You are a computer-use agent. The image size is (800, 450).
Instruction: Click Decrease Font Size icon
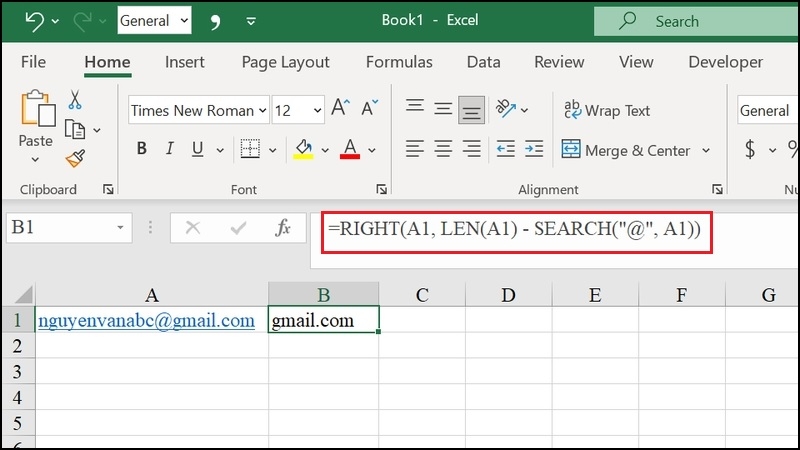click(x=369, y=108)
